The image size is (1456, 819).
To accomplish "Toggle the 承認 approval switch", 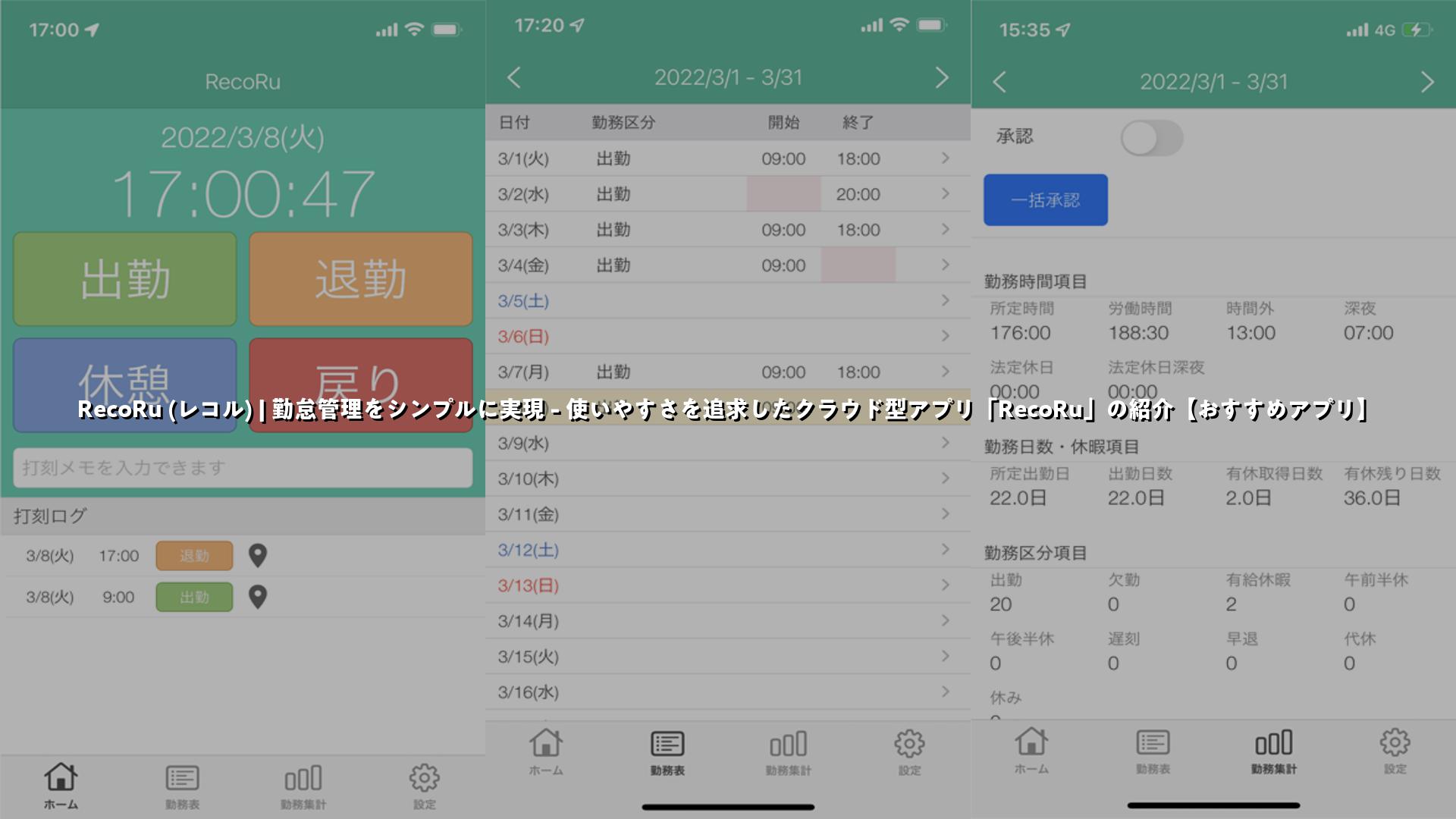I will click(x=1152, y=138).
